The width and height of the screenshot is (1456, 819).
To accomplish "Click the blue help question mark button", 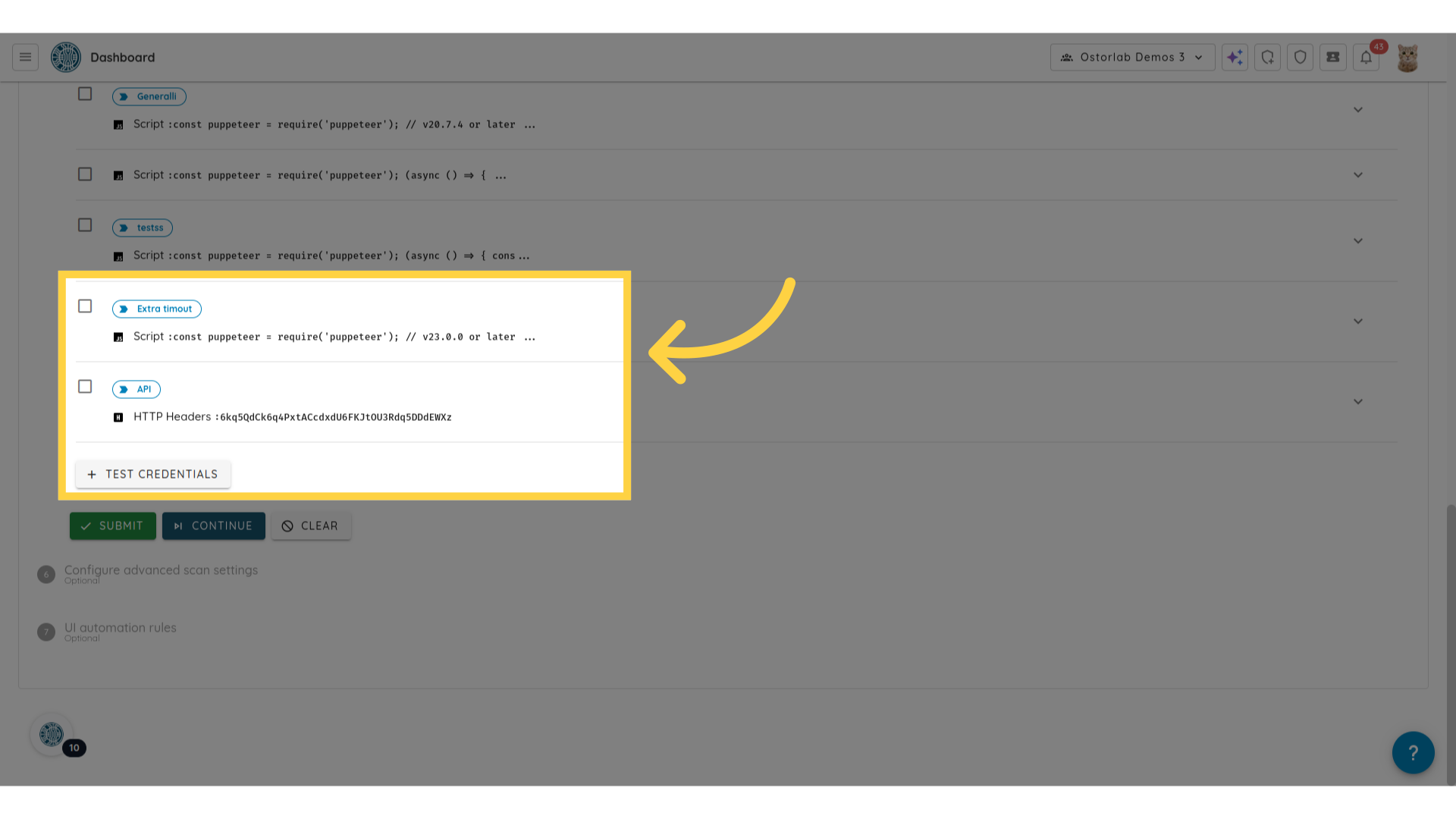I will (1413, 752).
